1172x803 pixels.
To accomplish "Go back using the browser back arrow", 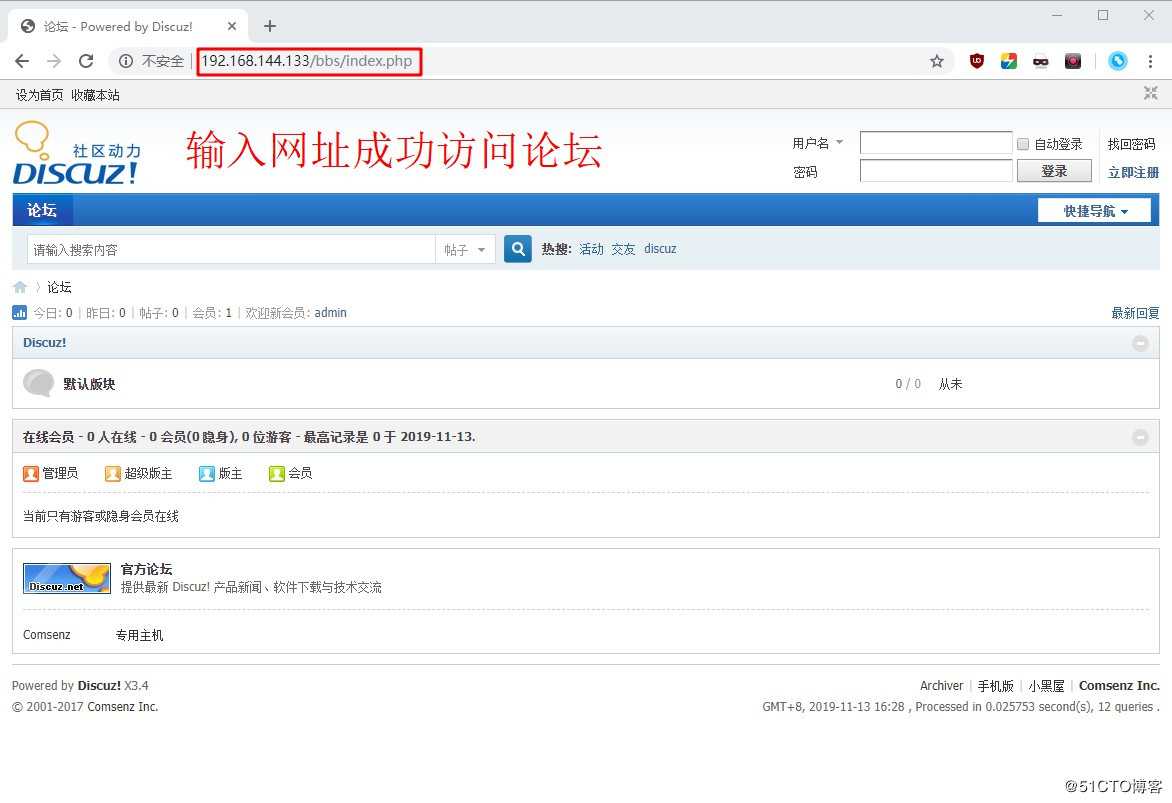I will click(22, 61).
